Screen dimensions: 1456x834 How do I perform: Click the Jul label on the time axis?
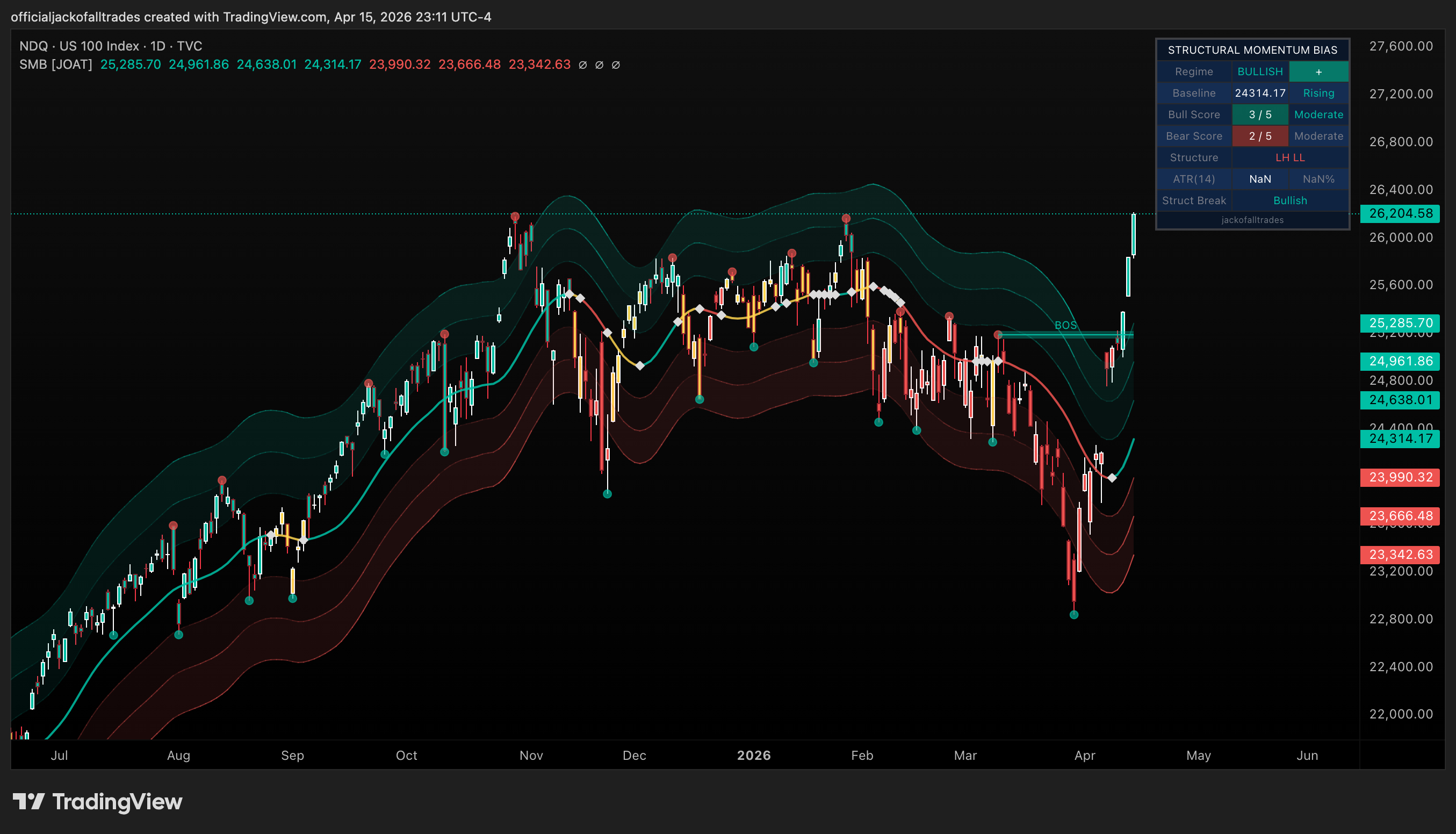click(x=59, y=755)
